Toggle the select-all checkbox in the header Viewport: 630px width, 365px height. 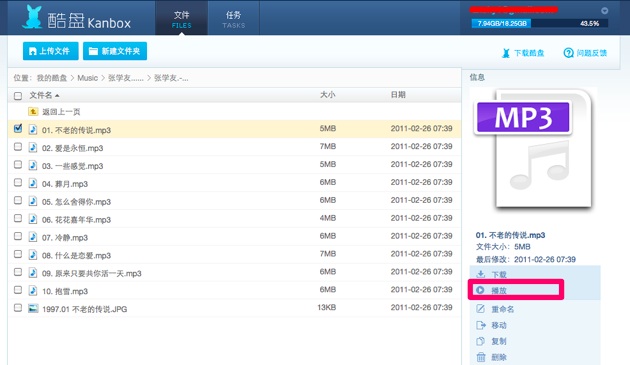point(18,96)
